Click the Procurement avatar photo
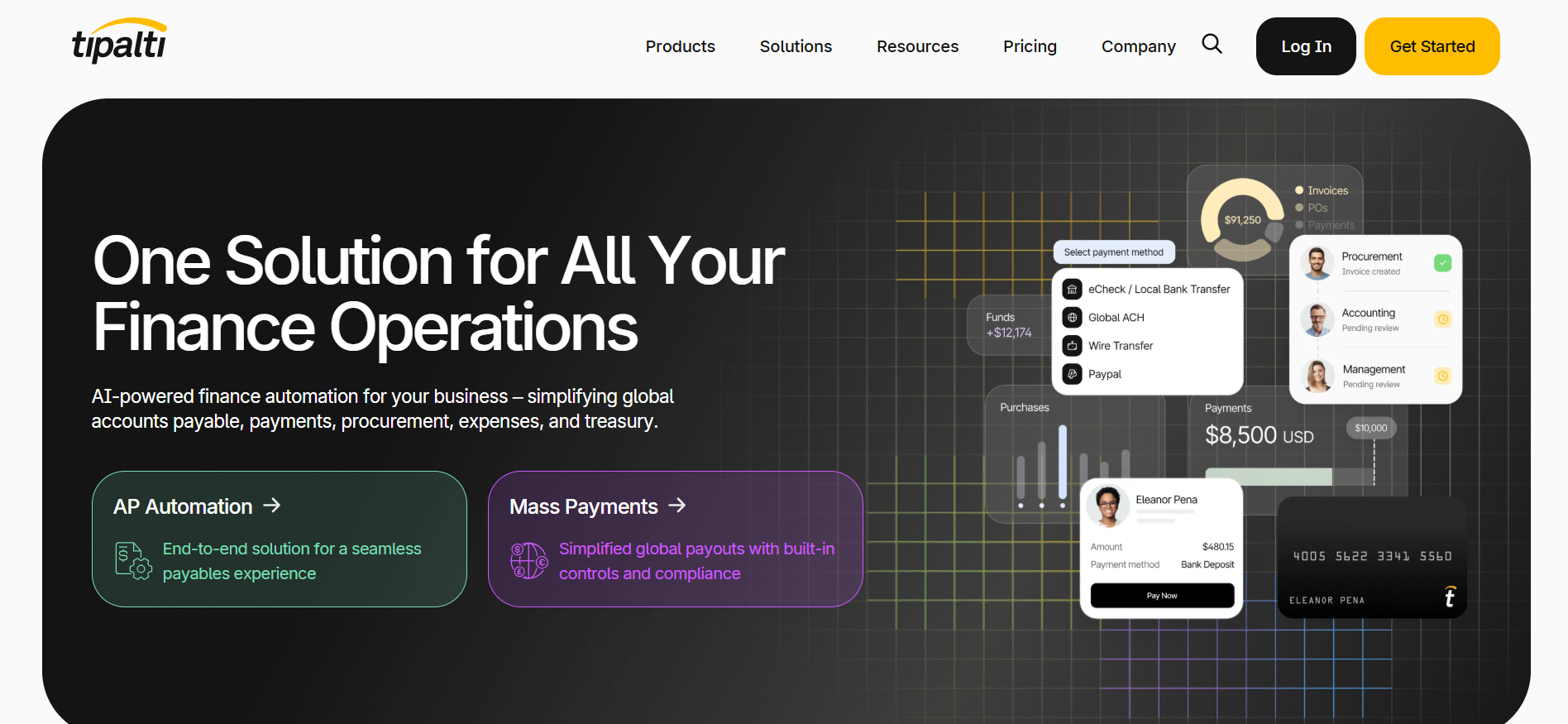This screenshot has height=724, width=1568. pyautogui.click(x=1317, y=263)
